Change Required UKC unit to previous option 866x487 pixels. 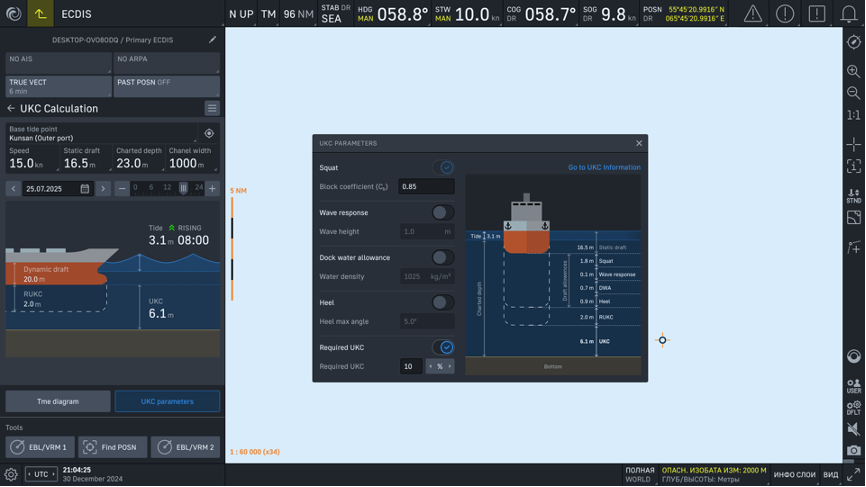tap(431, 366)
